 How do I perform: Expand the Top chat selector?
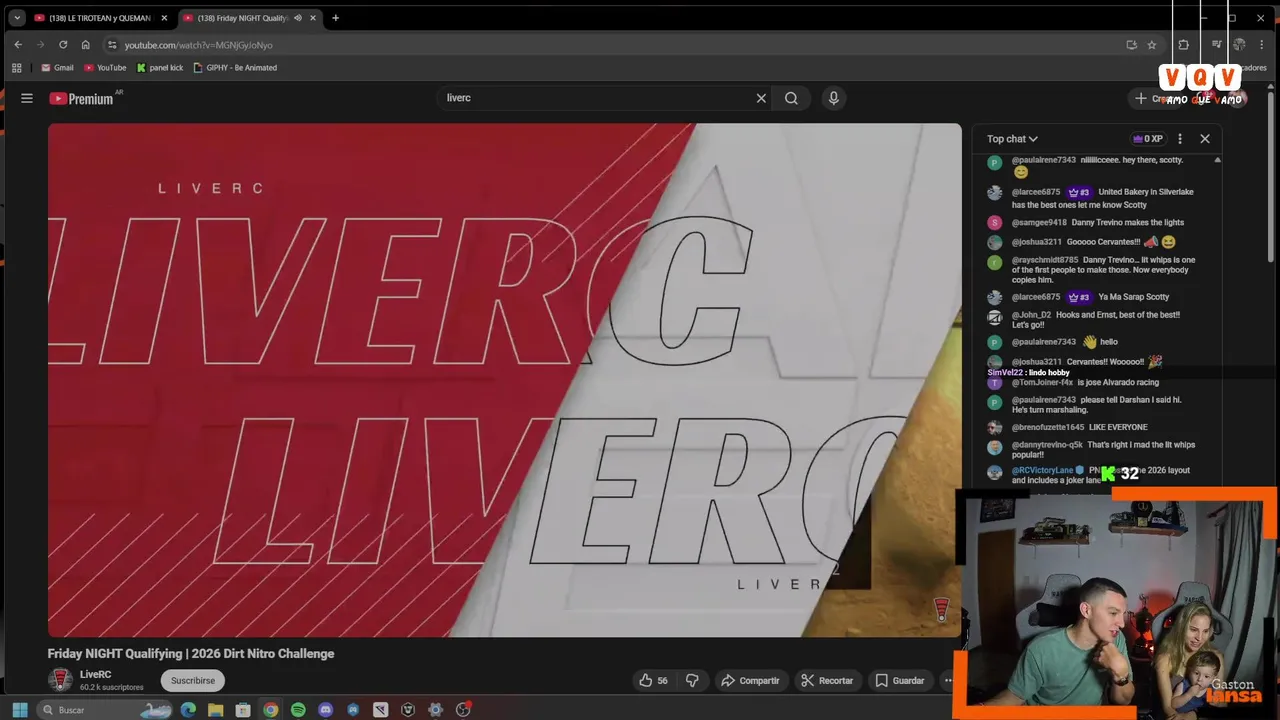pos(1012,139)
